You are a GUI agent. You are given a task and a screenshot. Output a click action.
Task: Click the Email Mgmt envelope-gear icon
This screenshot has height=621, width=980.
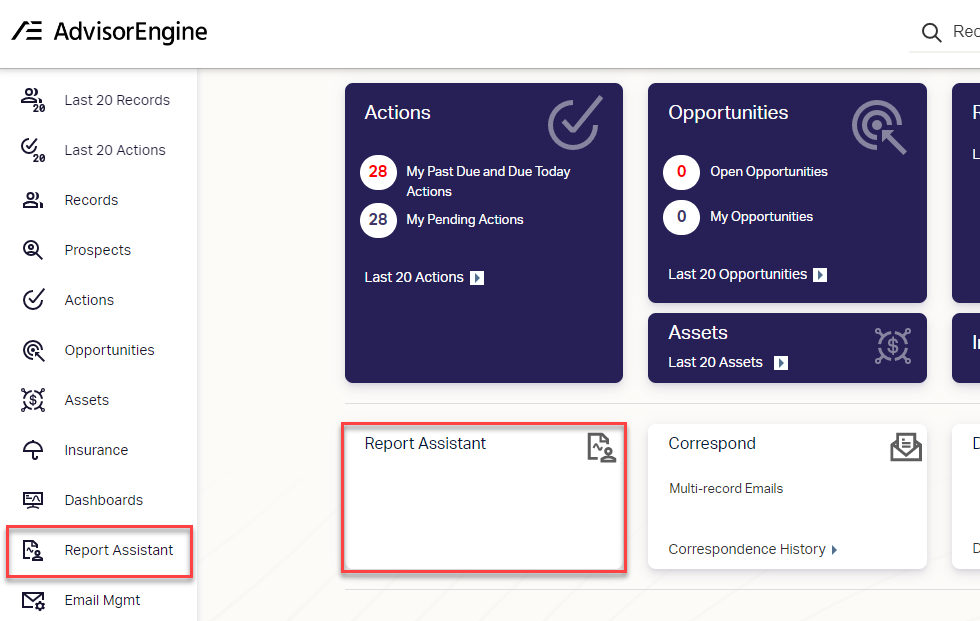[x=33, y=600]
